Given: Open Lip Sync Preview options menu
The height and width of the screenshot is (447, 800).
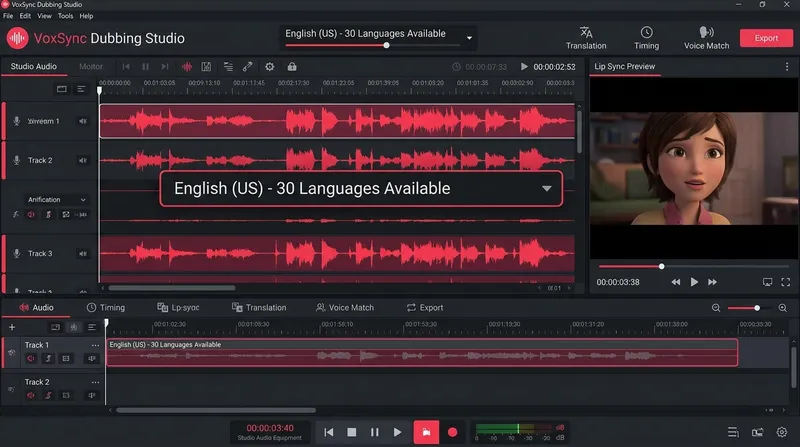Looking at the screenshot, I should pos(787,66).
